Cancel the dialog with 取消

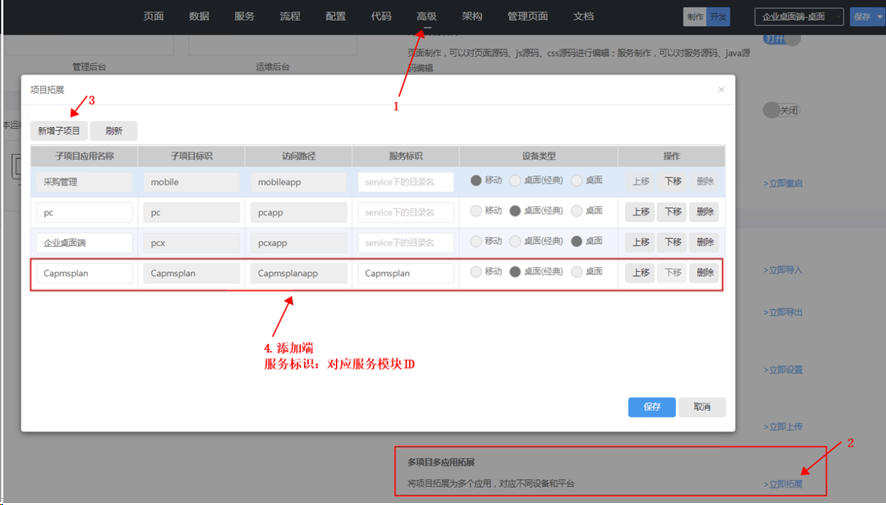pos(702,407)
